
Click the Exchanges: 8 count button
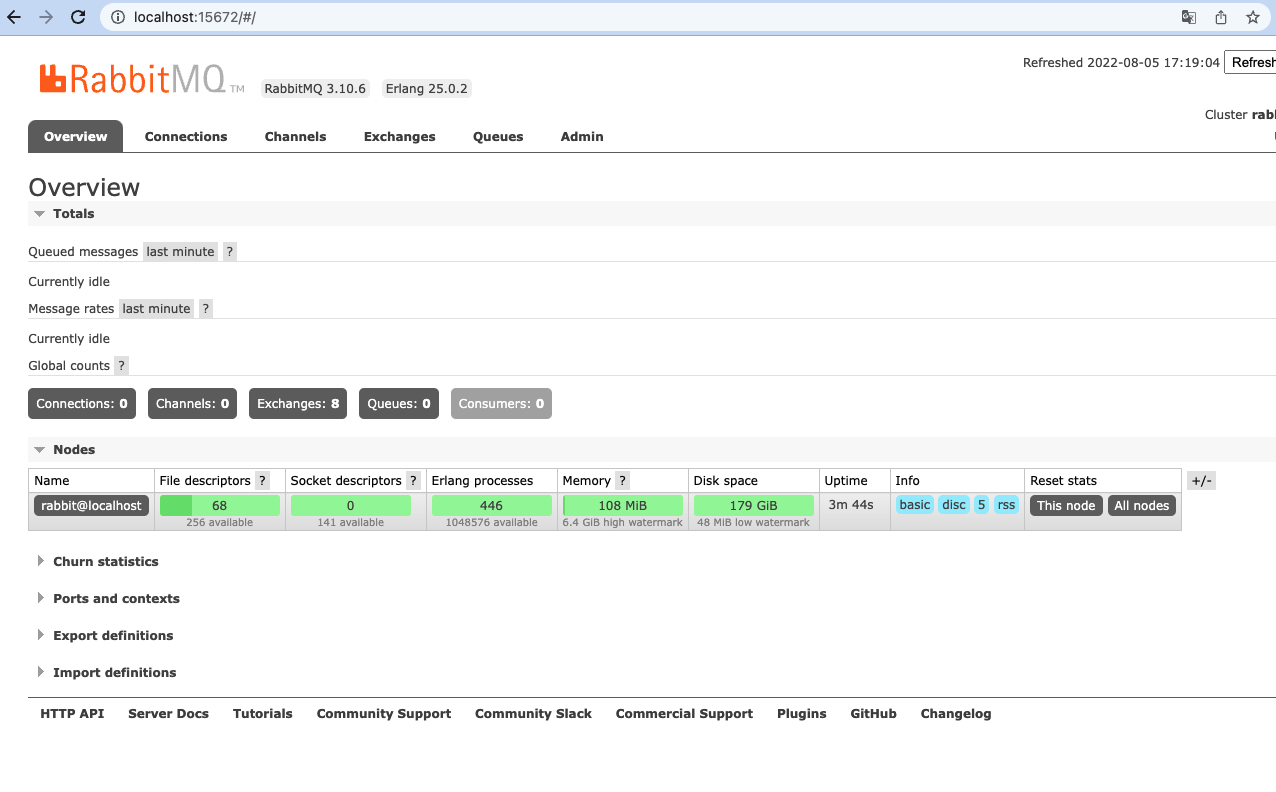(298, 404)
